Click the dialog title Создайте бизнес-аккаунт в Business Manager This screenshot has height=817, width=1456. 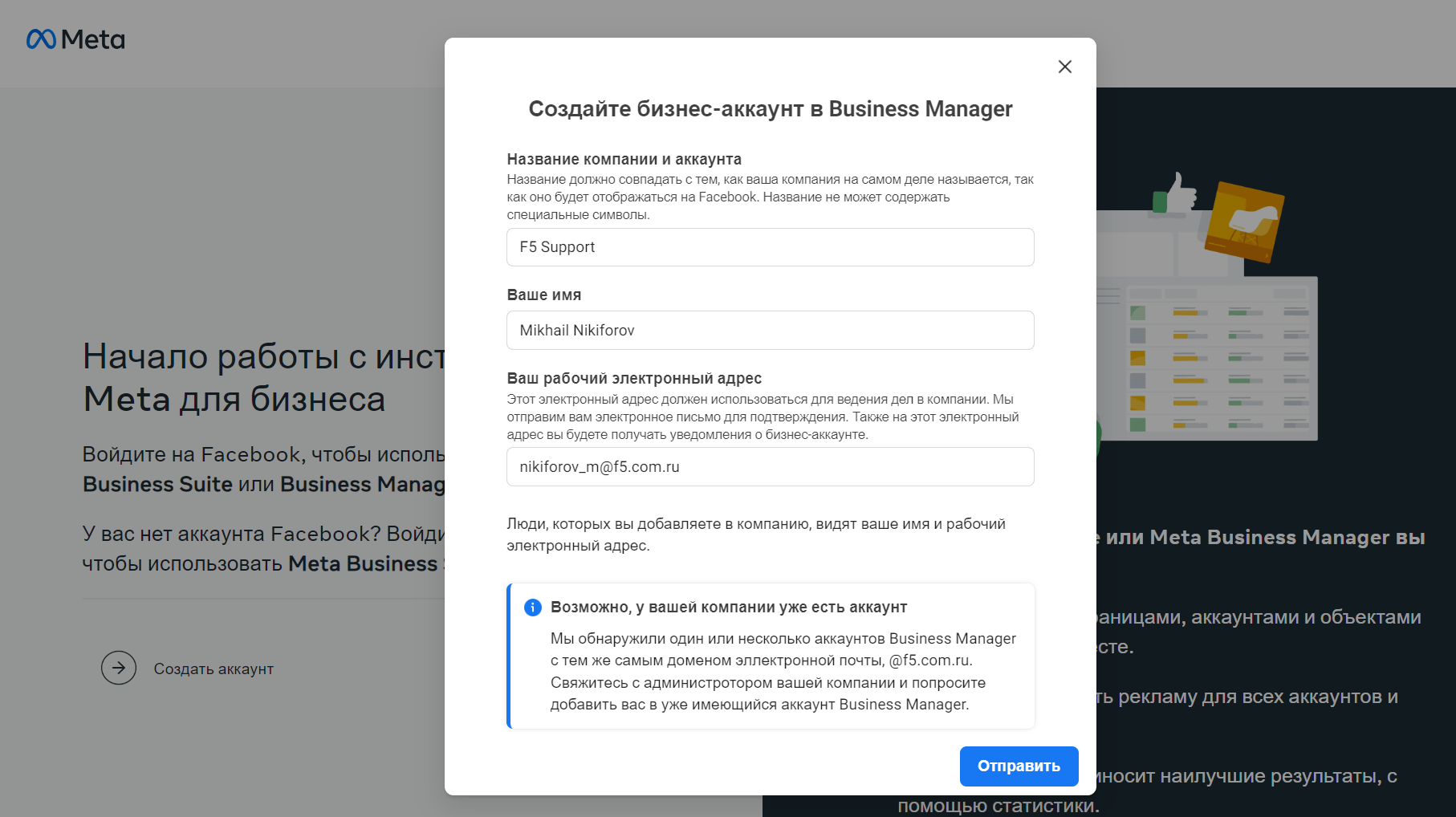770,109
